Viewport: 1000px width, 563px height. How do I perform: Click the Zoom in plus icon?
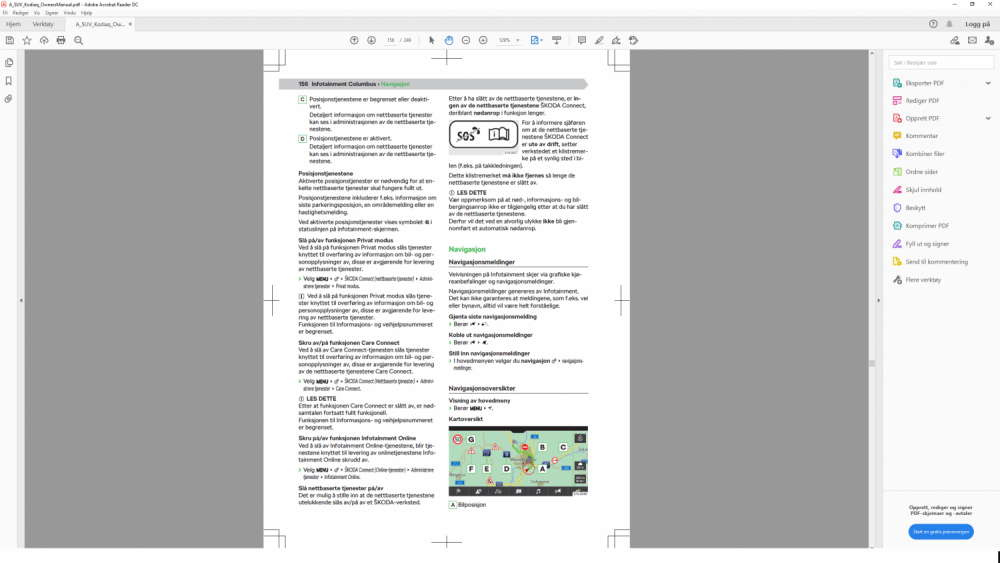point(483,40)
